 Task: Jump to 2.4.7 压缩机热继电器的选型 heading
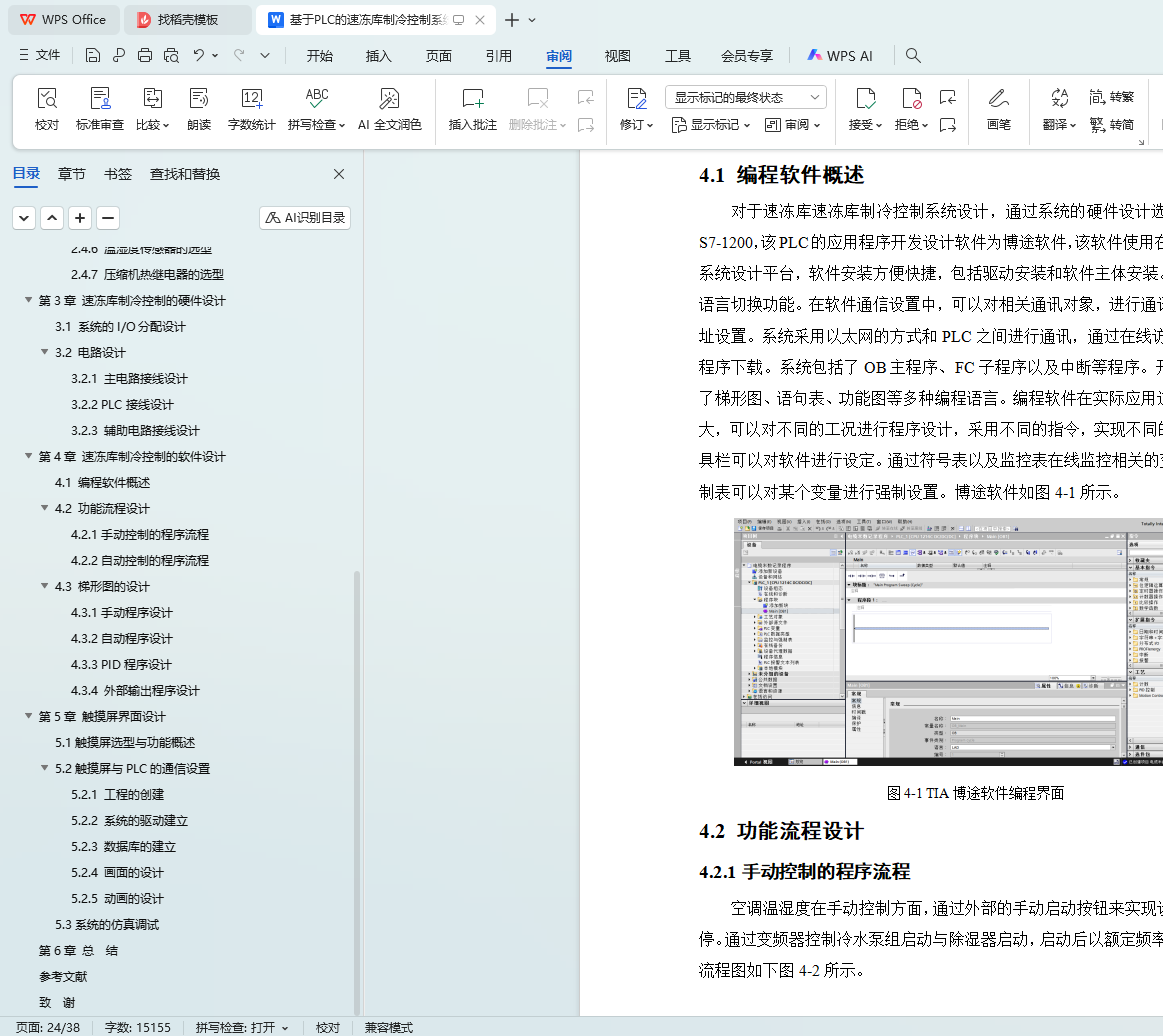pyautogui.click(x=148, y=274)
